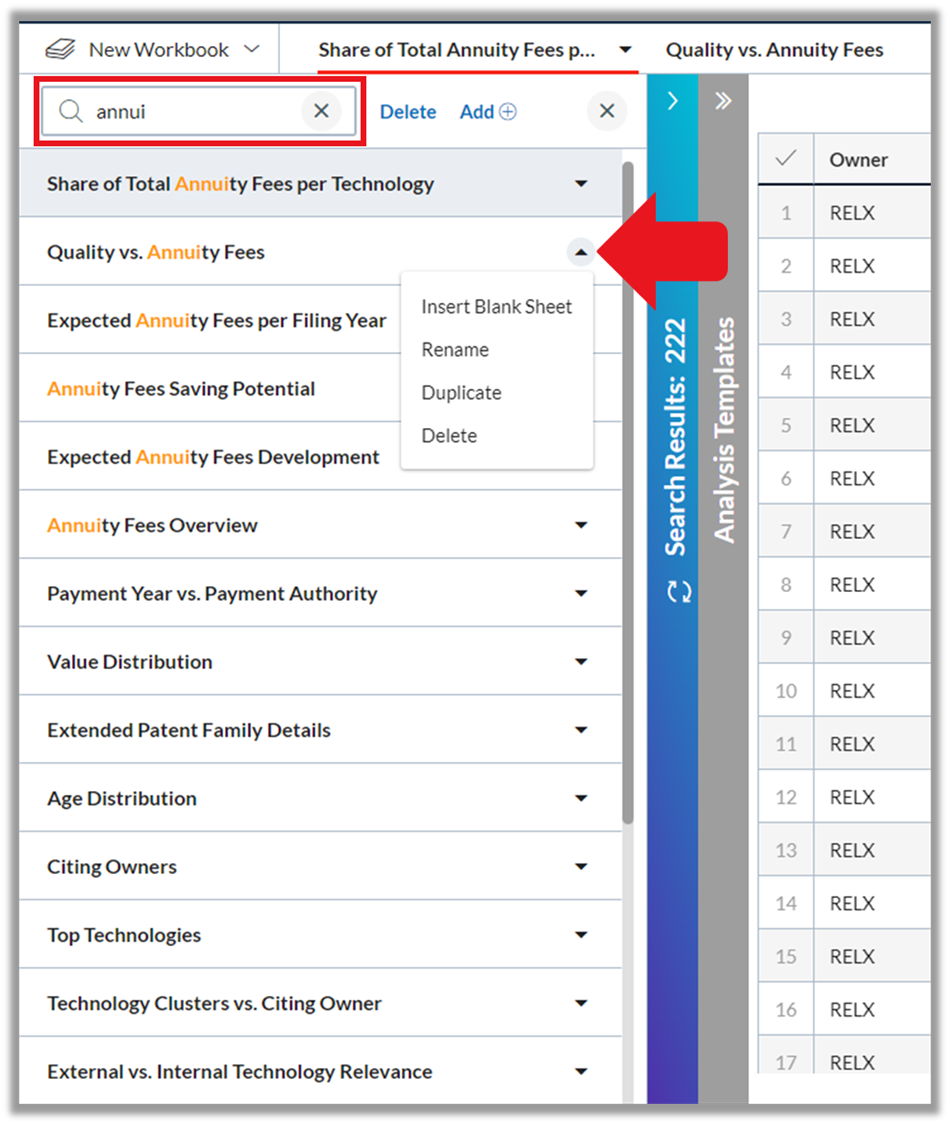Click the New Workbook book icon
The width and height of the screenshot is (950, 1125).
60,50
